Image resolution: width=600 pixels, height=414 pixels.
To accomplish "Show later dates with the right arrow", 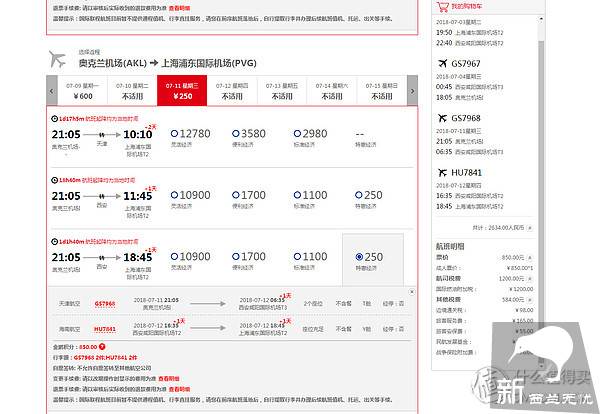I will click(412, 91).
